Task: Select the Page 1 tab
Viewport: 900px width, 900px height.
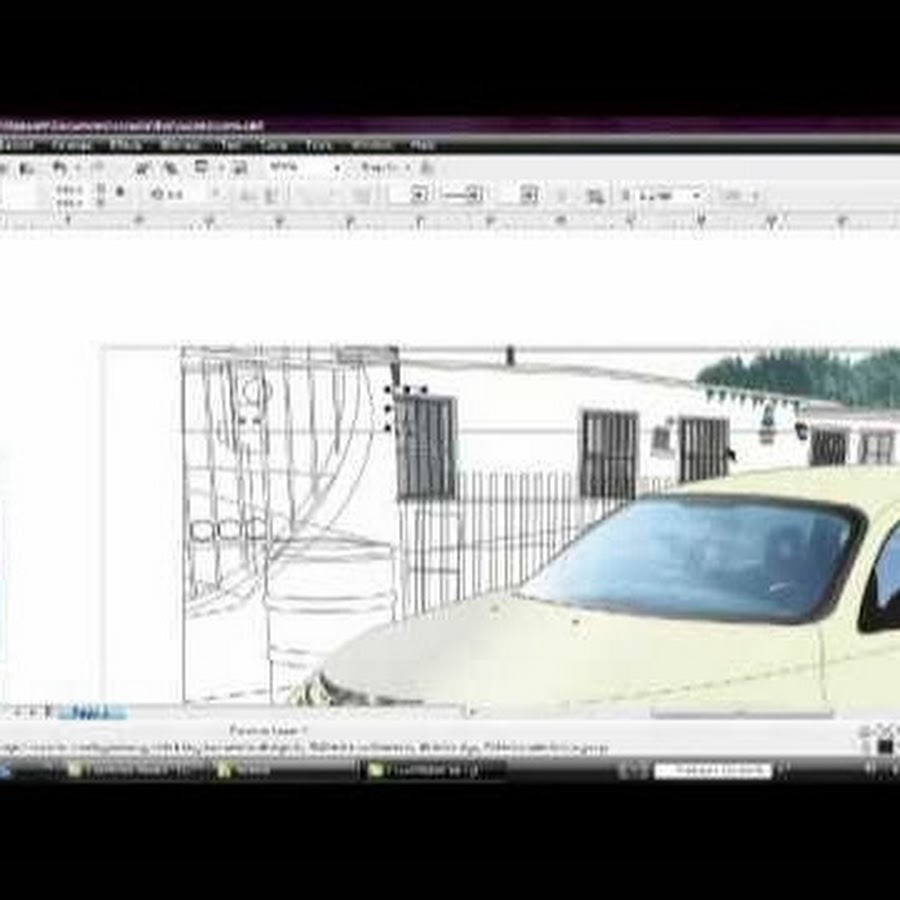Action: pos(92,713)
